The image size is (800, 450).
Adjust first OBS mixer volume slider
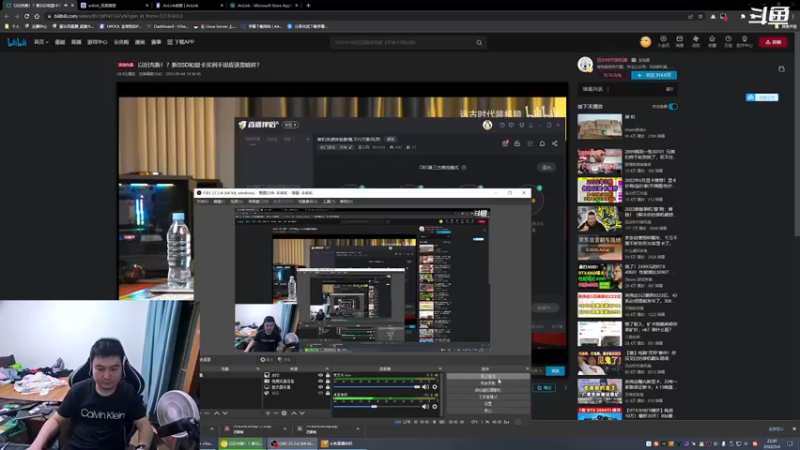377,387
